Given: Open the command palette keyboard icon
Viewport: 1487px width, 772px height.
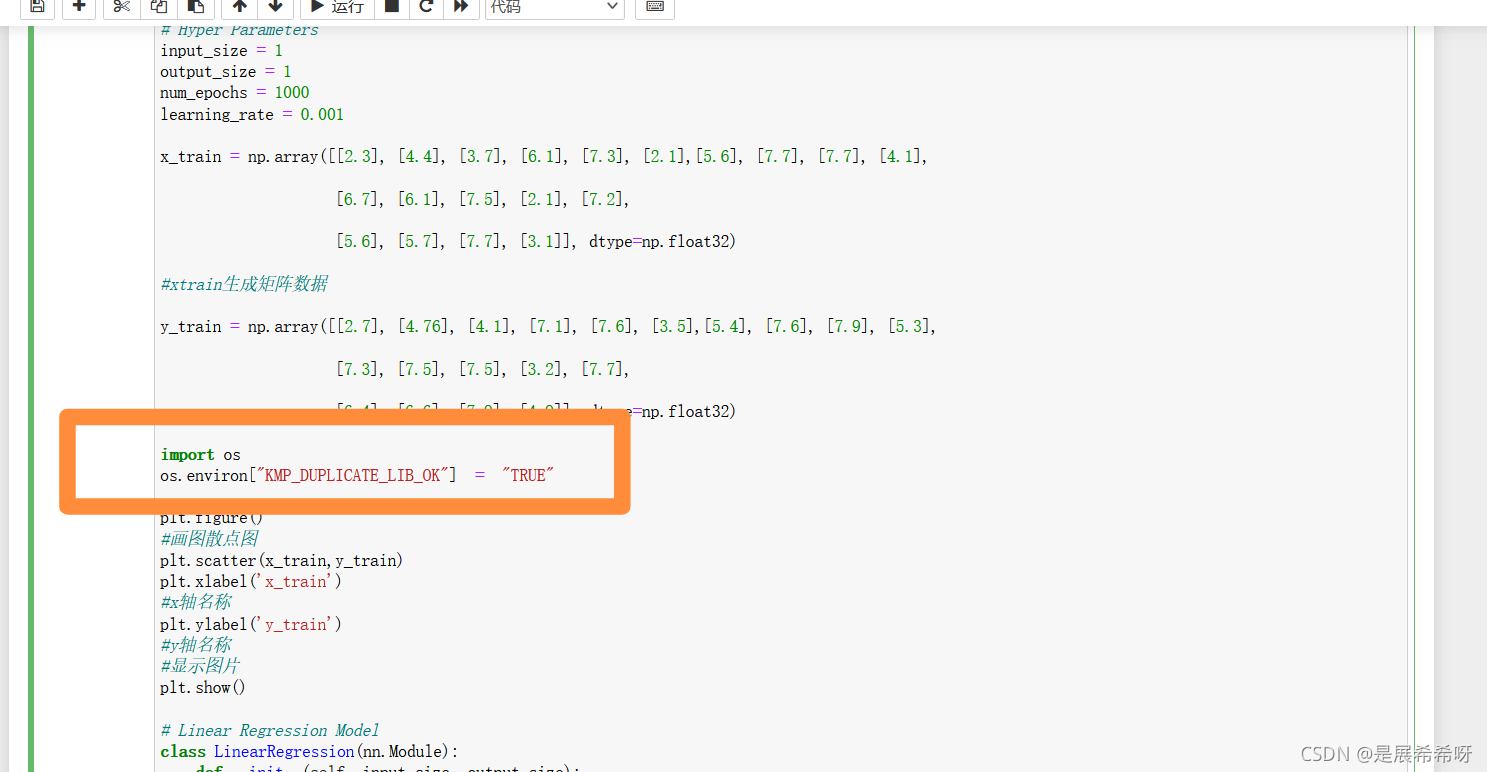Looking at the screenshot, I should point(655,7).
